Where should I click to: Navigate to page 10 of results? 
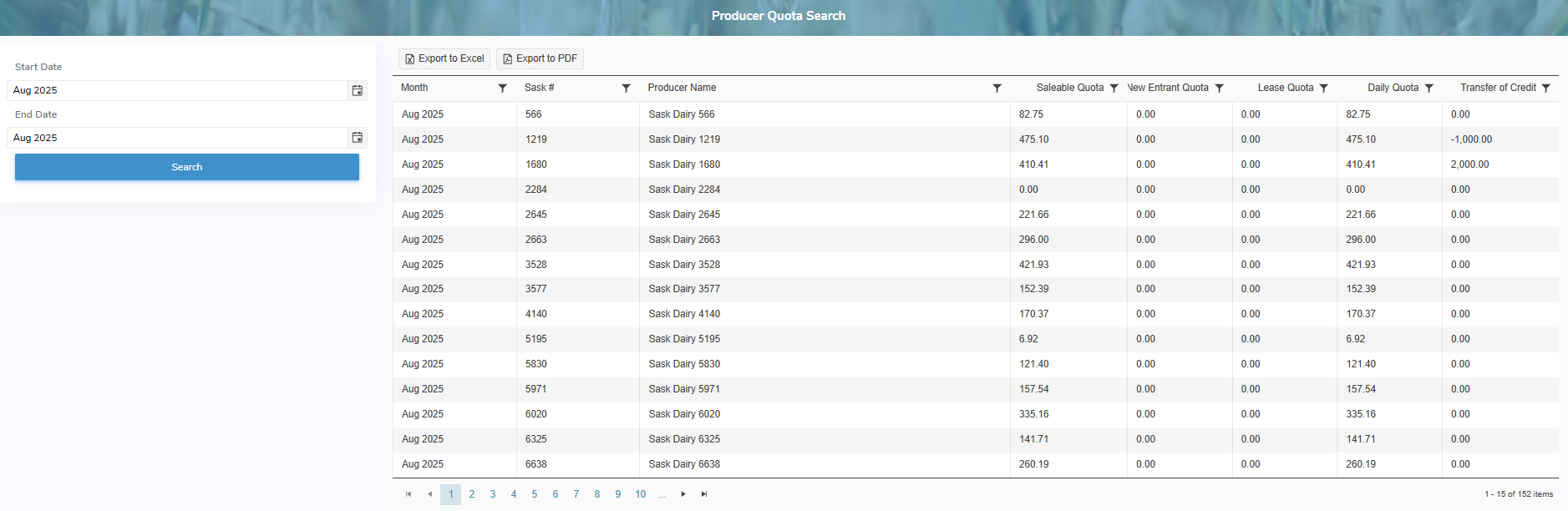coord(640,494)
